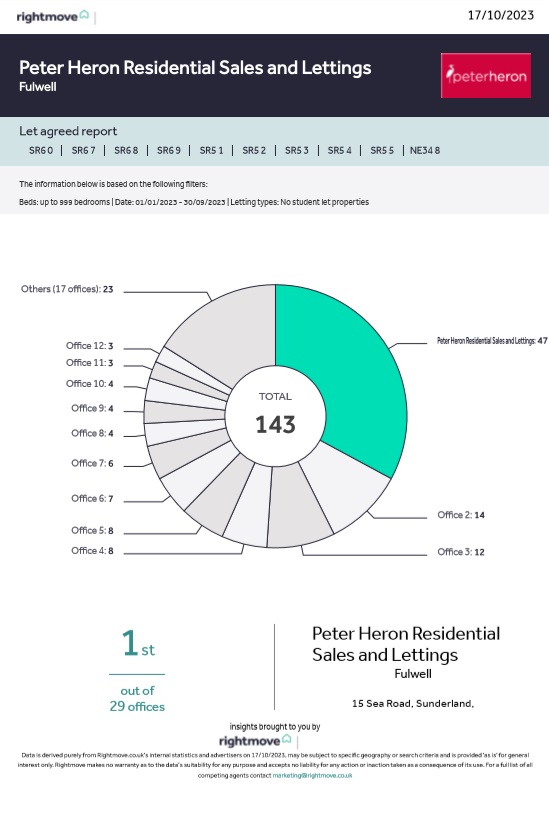Click the rightmove logo at top
549x815 pixels.
(x=53, y=17)
